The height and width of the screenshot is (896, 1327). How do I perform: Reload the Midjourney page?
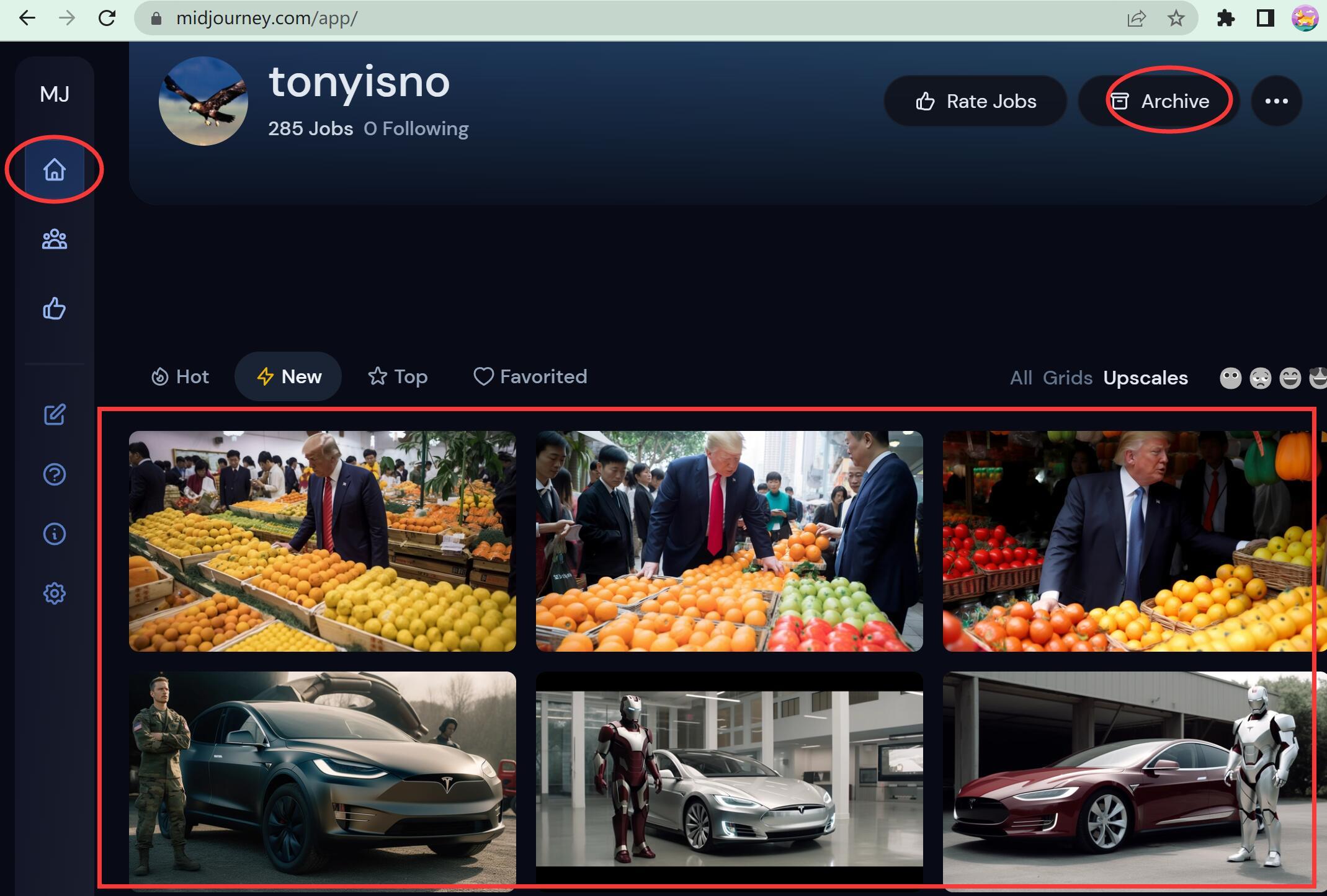click(x=107, y=18)
